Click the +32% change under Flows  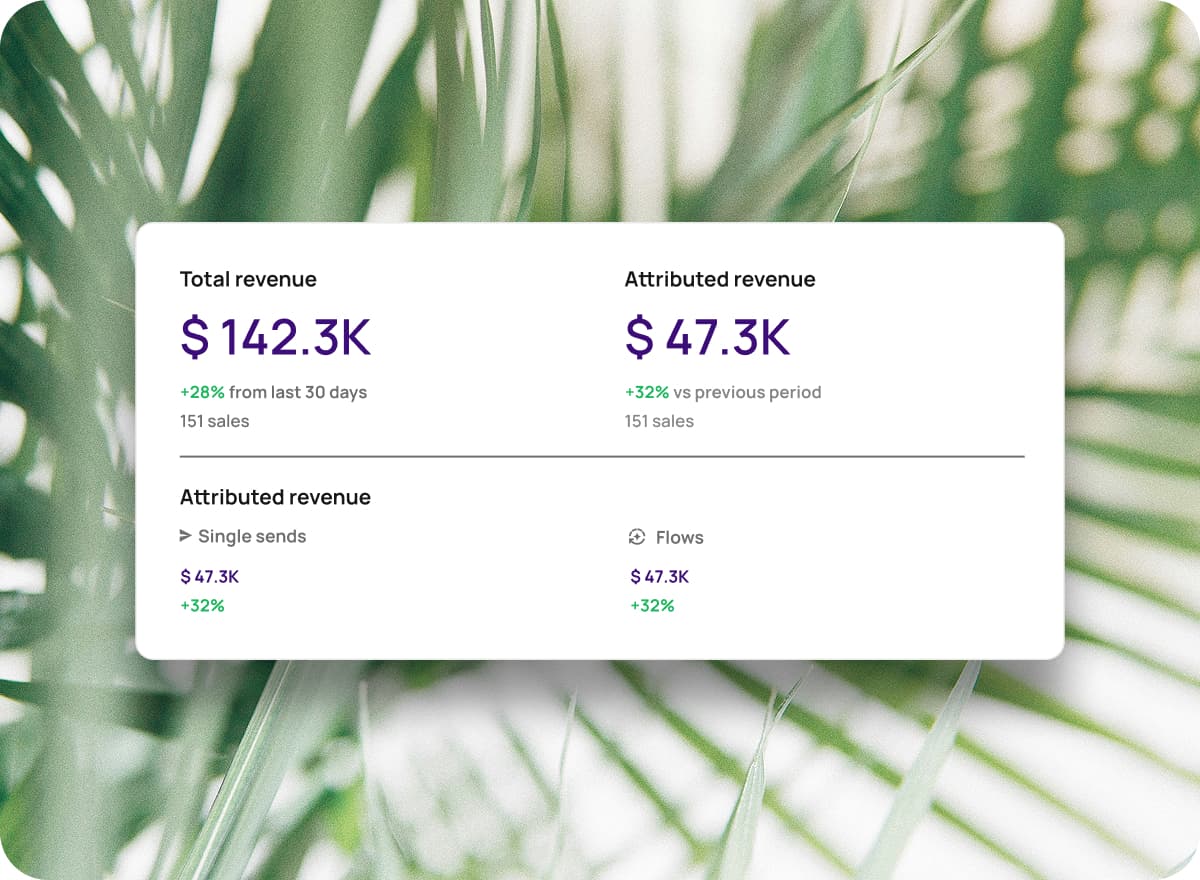652,605
